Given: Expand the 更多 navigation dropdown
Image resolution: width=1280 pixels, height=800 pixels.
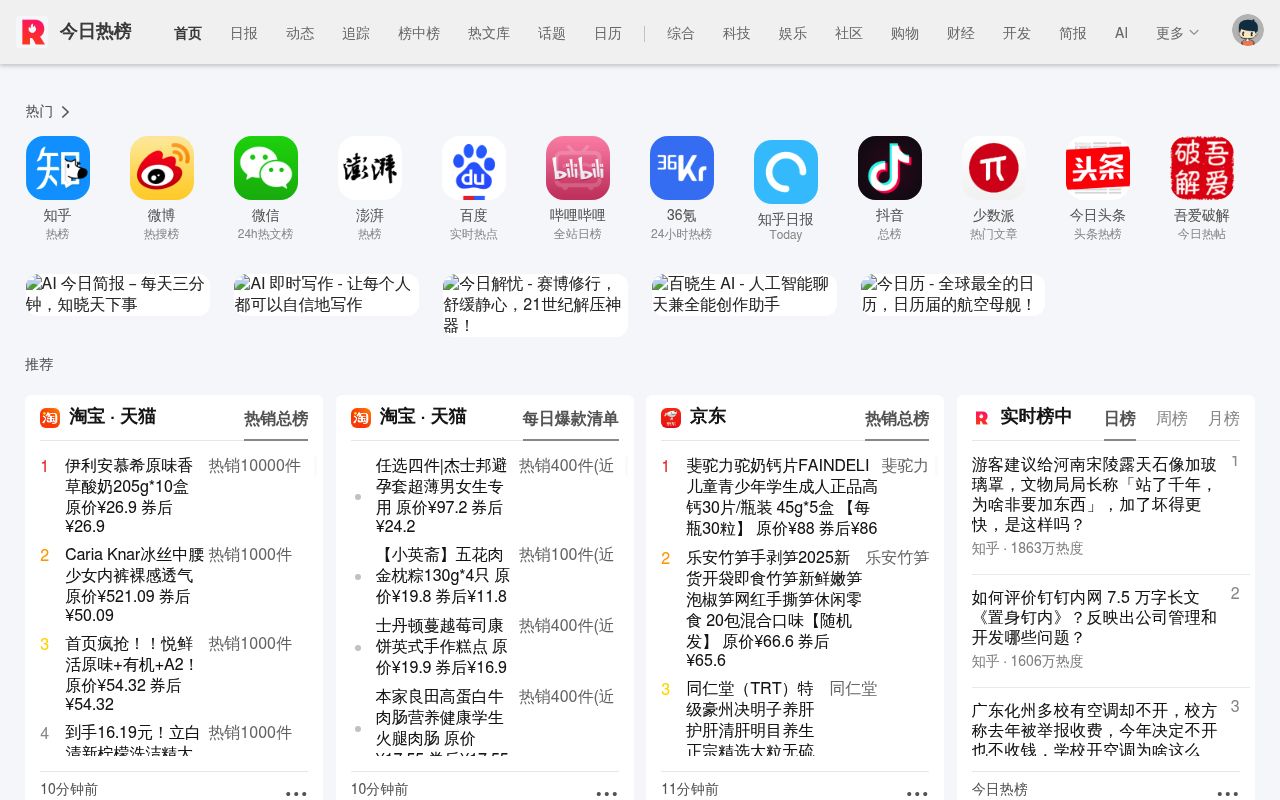Looking at the screenshot, I should (x=1177, y=33).
